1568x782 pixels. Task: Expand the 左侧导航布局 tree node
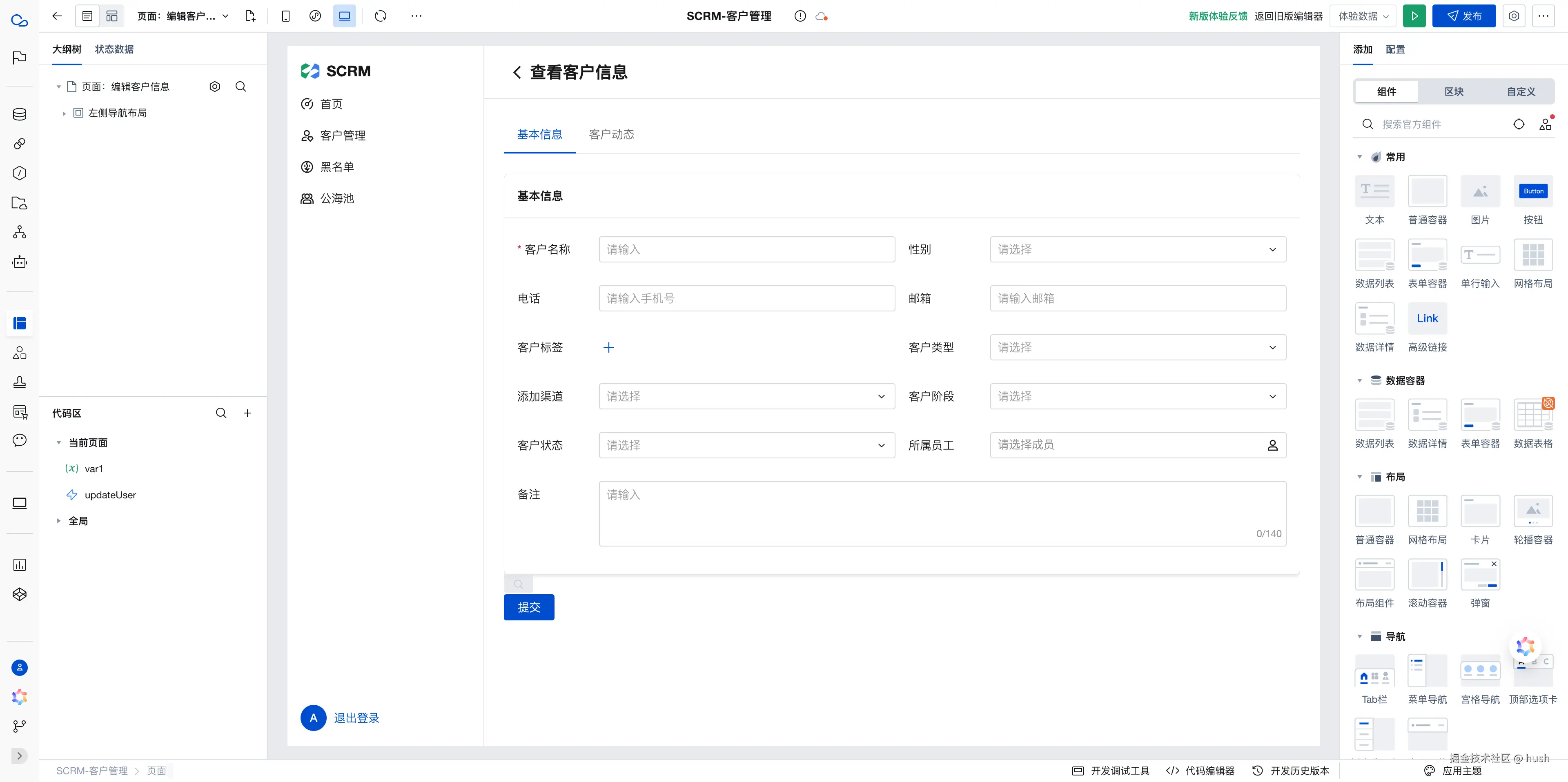click(x=64, y=113)
